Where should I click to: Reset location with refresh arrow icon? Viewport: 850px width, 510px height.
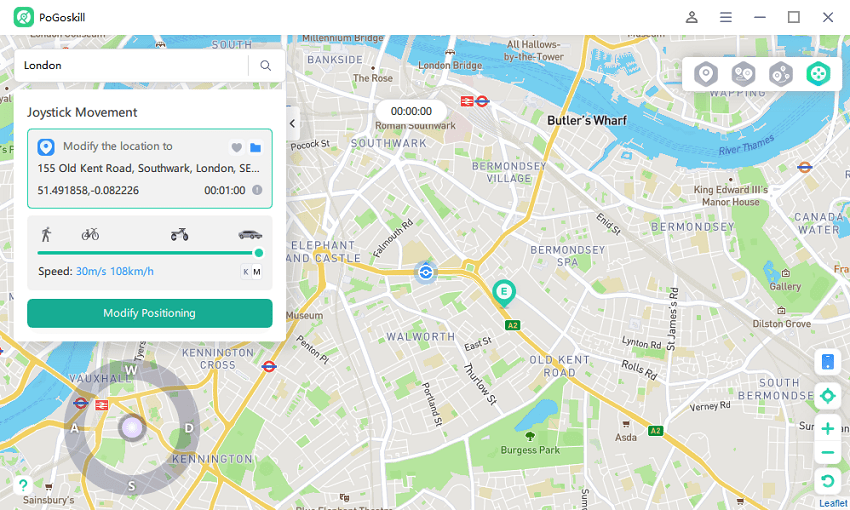coord(828,481)
